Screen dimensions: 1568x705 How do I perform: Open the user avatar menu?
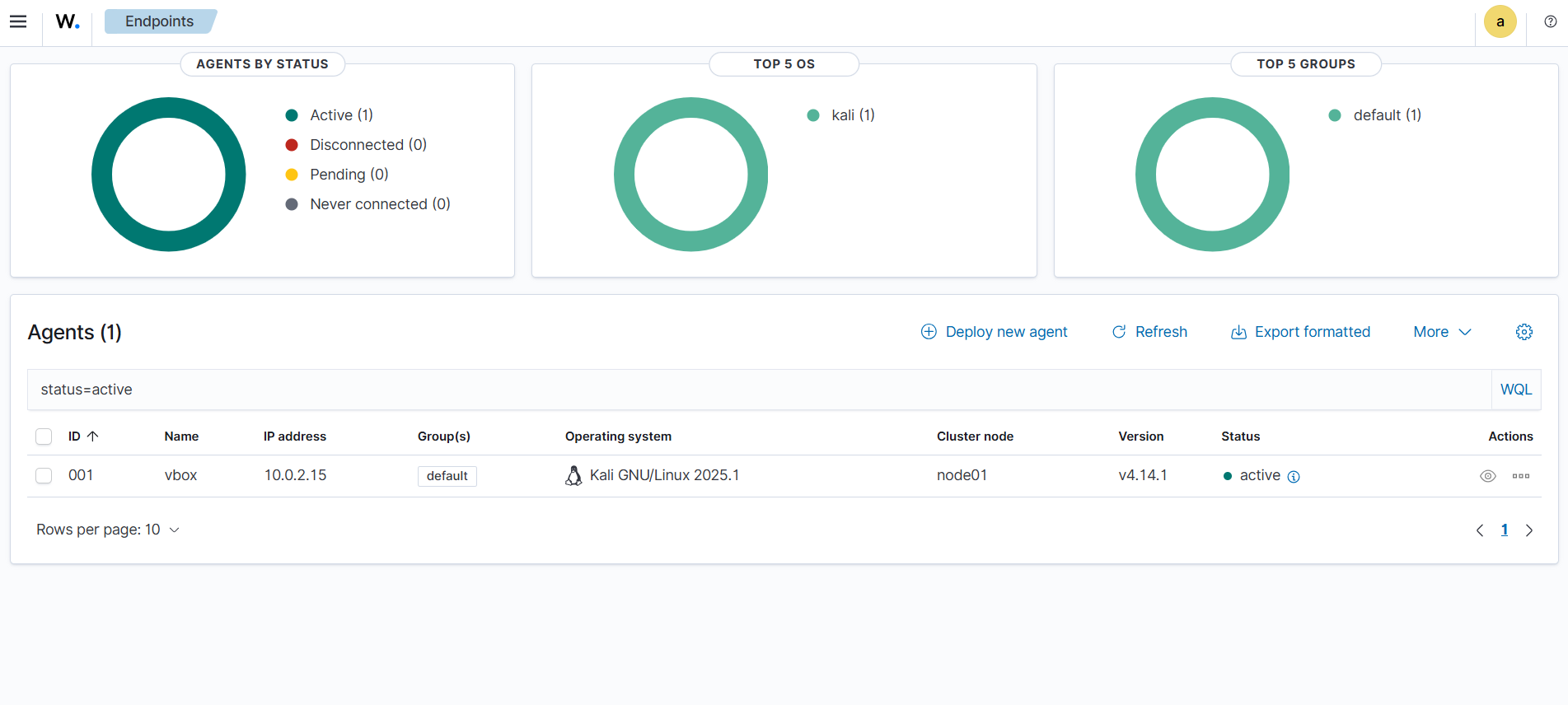(x=1500, y=21)
